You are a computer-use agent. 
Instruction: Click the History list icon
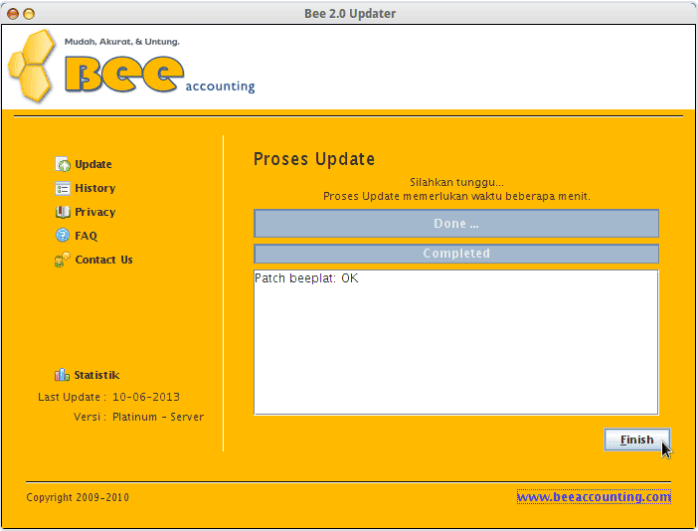63,188
